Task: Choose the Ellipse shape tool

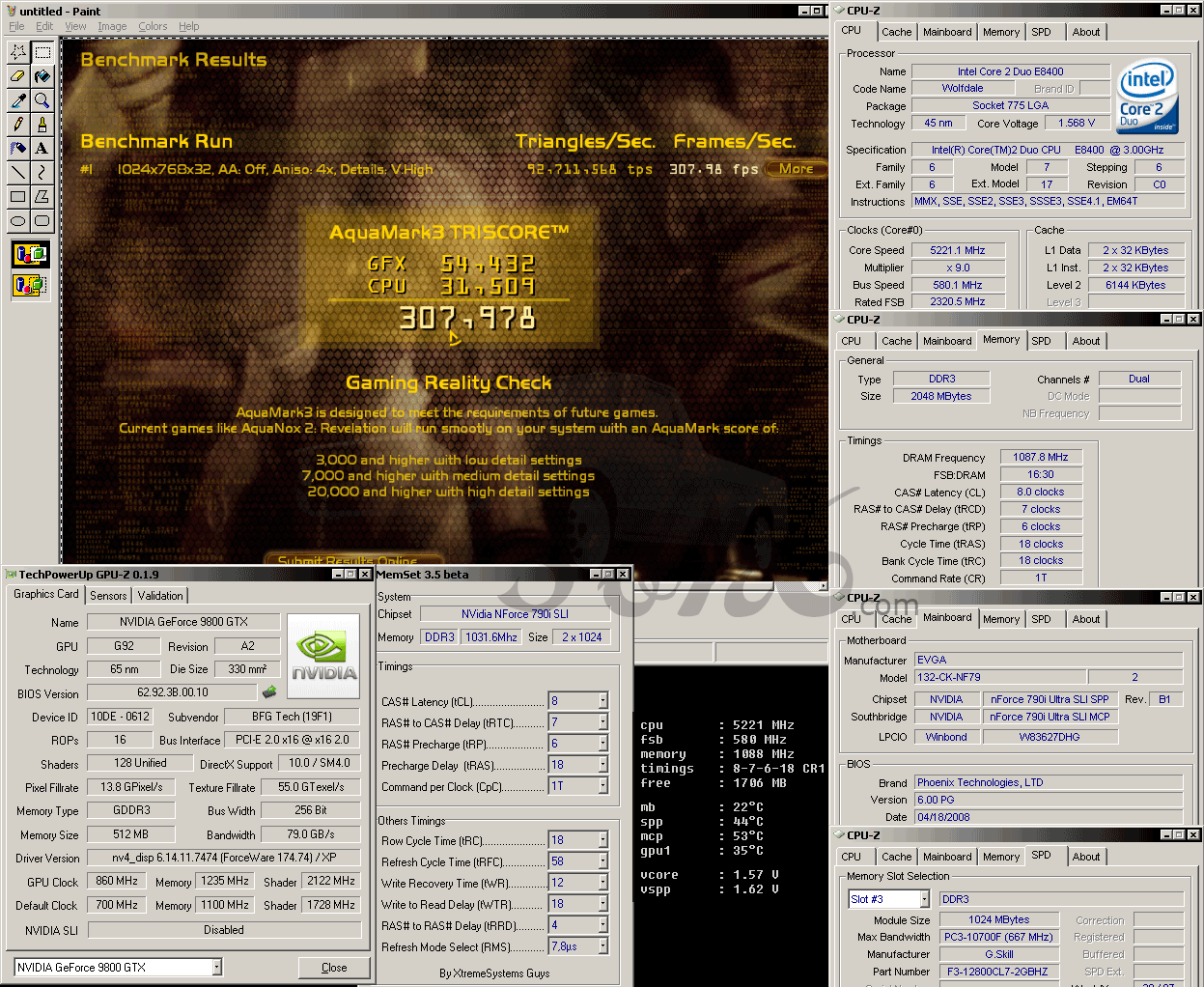Action: point(18,221)
